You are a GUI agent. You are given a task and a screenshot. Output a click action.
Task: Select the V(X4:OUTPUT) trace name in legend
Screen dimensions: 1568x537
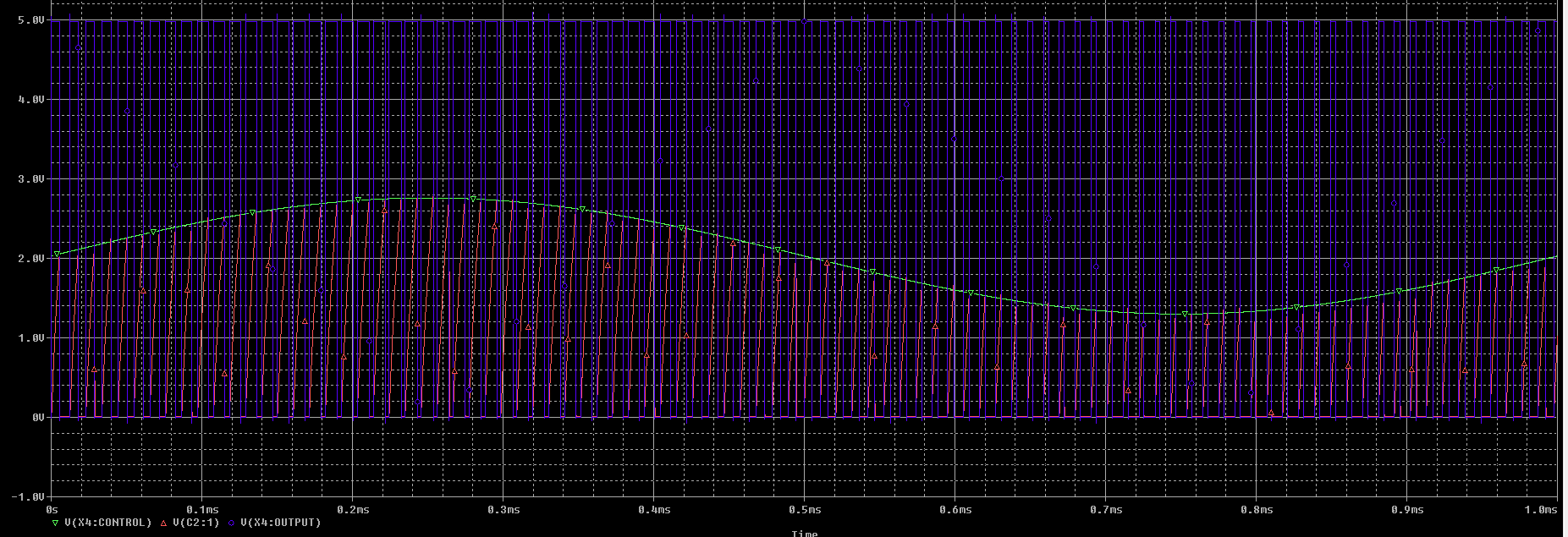coord(280,523)
